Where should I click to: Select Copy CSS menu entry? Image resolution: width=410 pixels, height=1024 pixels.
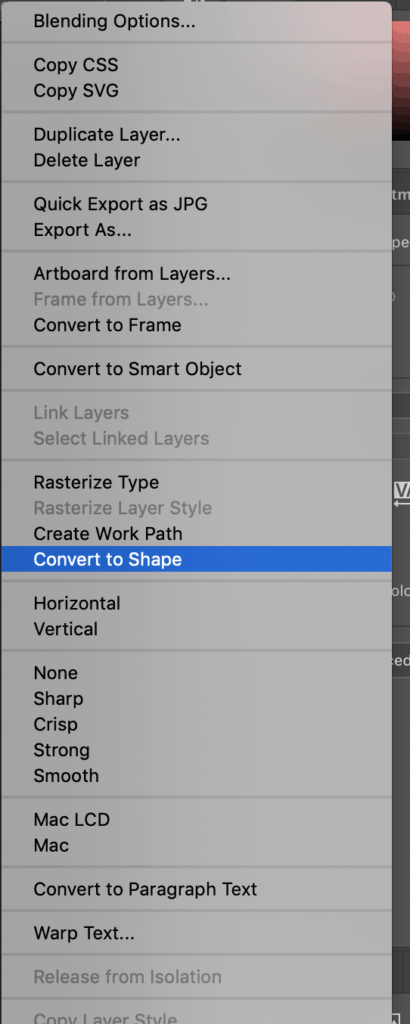coord(196,65)
